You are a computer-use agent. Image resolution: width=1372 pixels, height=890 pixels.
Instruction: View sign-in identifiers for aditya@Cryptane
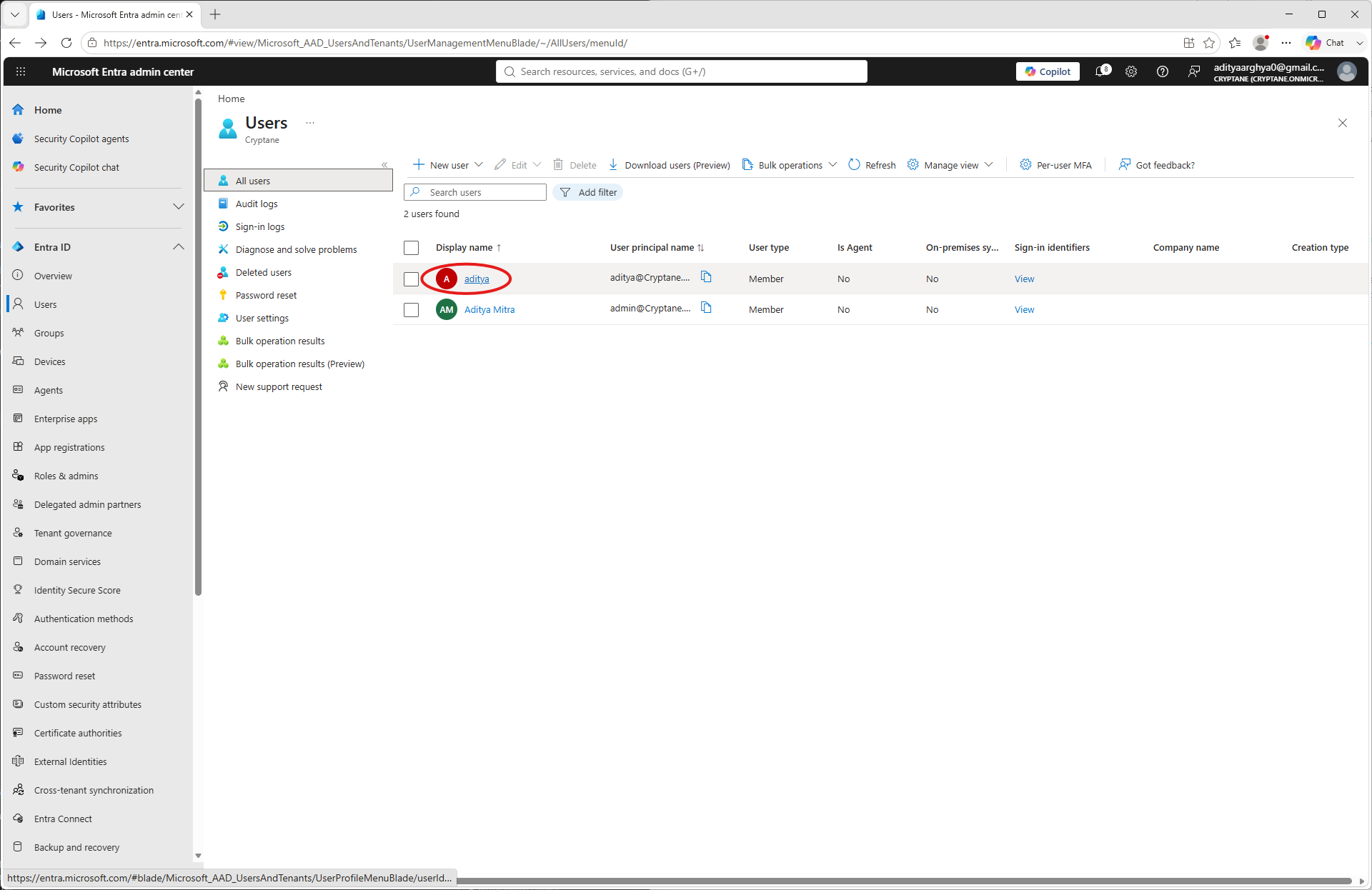(x=1024, y=279)
